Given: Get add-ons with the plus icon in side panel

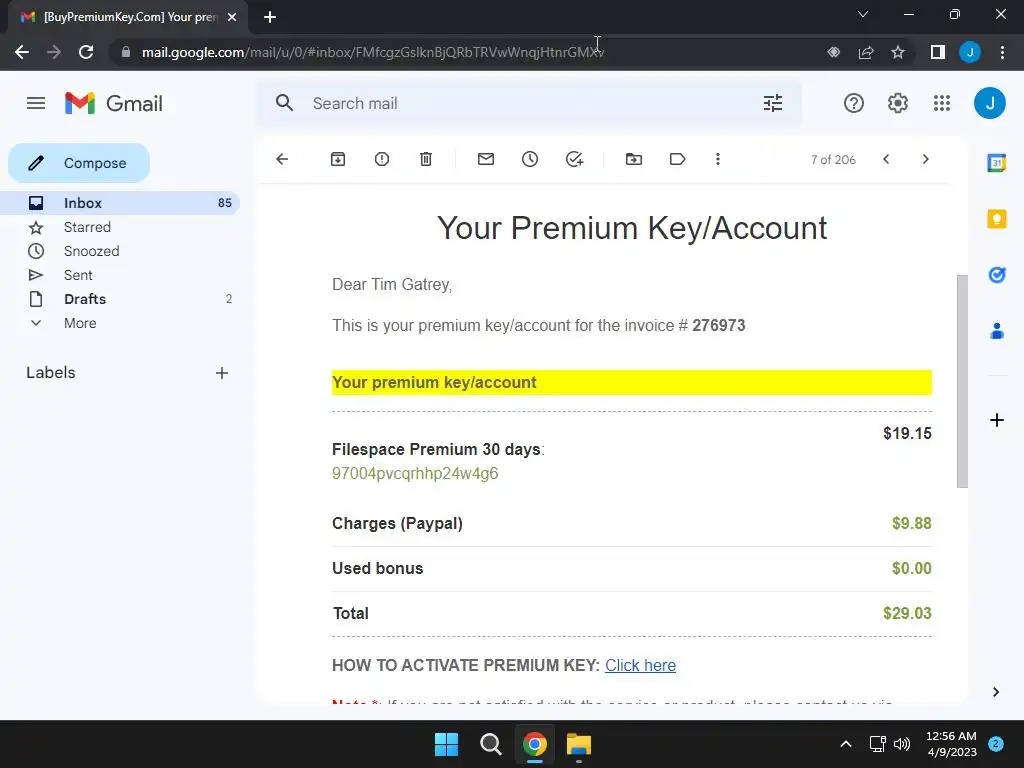Looking at the screenshot, I should pyautogui.click(x=997, y=420).
